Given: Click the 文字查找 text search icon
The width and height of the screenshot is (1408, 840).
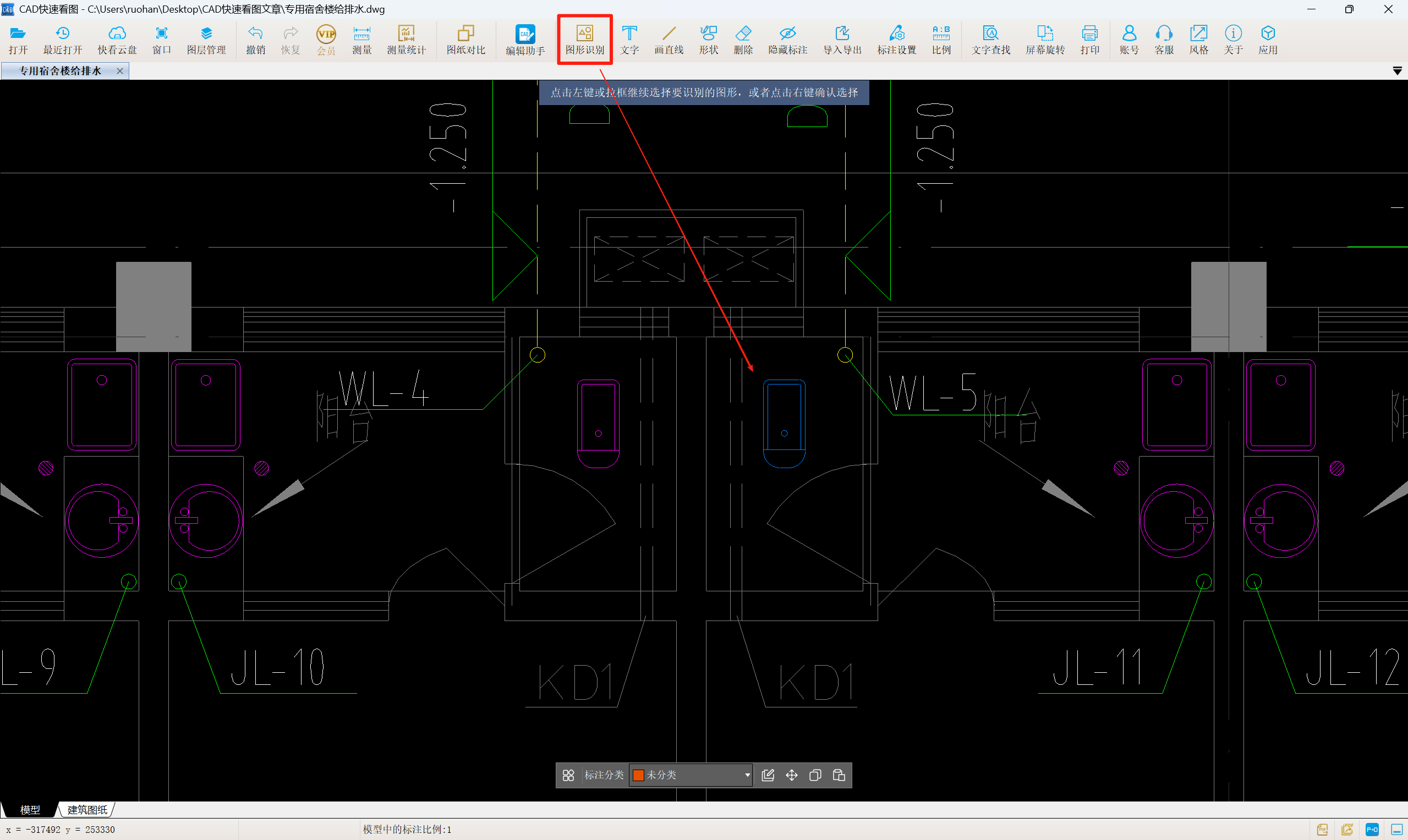Looking at the screenshot, I should [x=990, y=40].
